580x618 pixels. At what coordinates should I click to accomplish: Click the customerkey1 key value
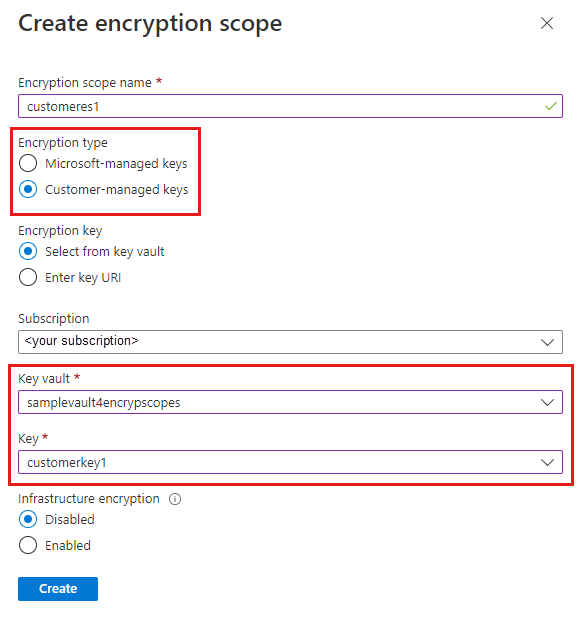pyautogui.click(x=67, y=462)
